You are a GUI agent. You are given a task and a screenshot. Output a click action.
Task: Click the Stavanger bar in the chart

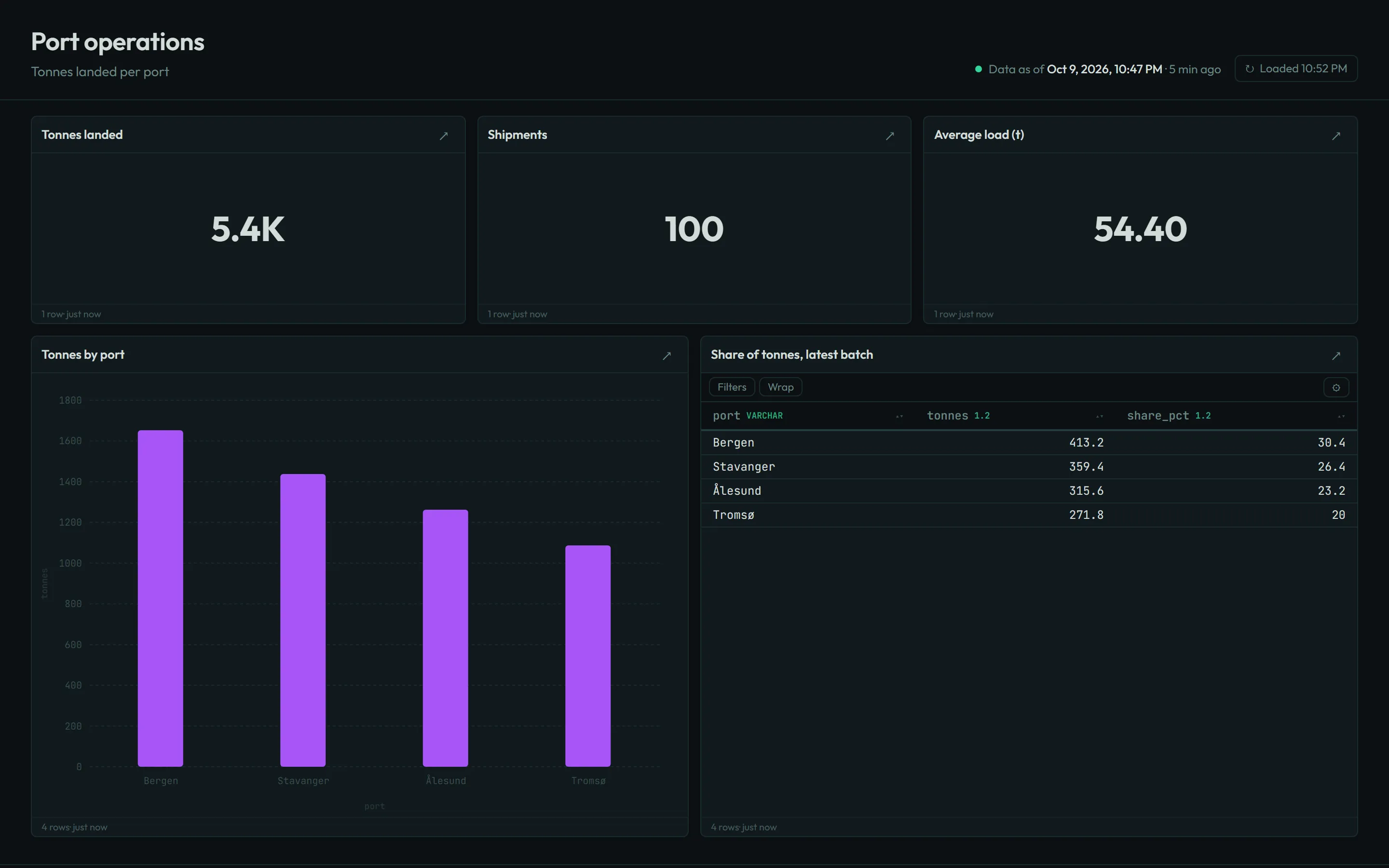pyautogui.click(x=302, y=620)
